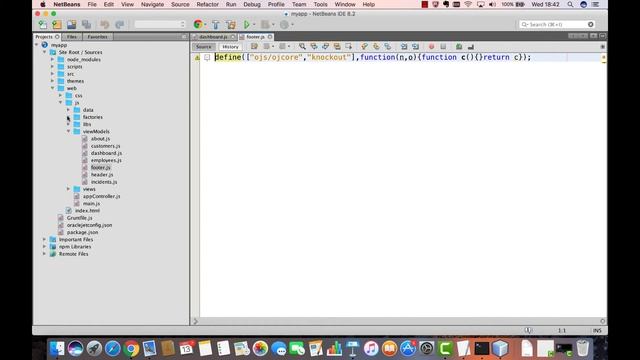Image resolution: width=640 pixels, height=360 pixels.
Task: Click the Stop Macro Recording icon
Action: [443, 47]
